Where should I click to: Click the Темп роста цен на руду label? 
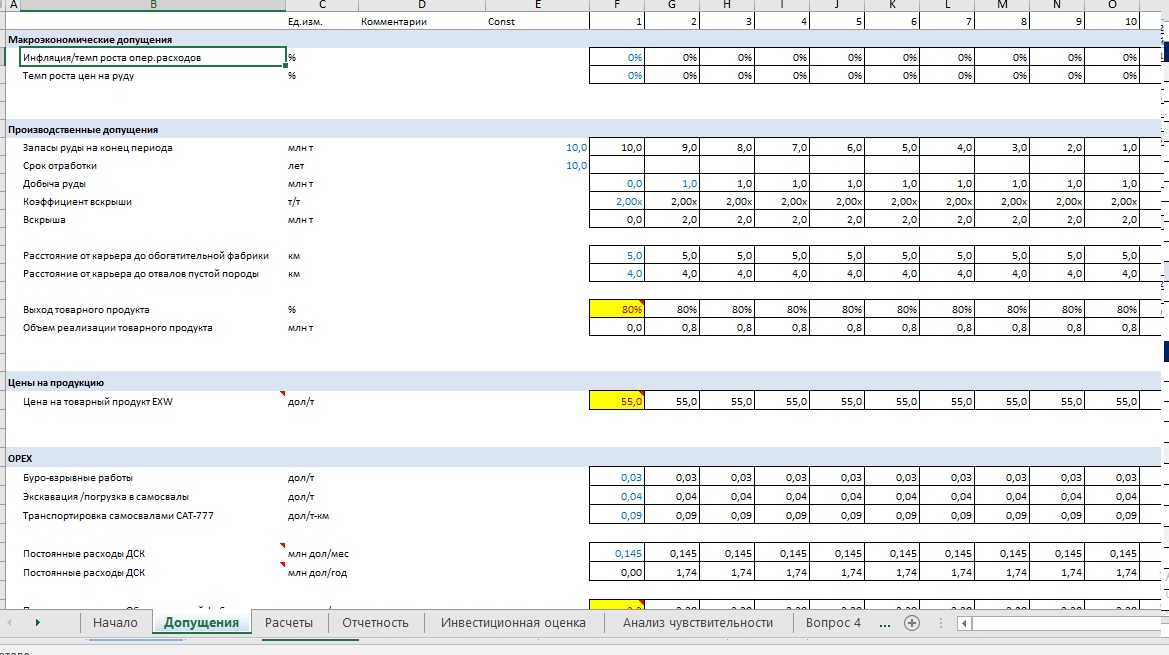[x=78, y=75]
